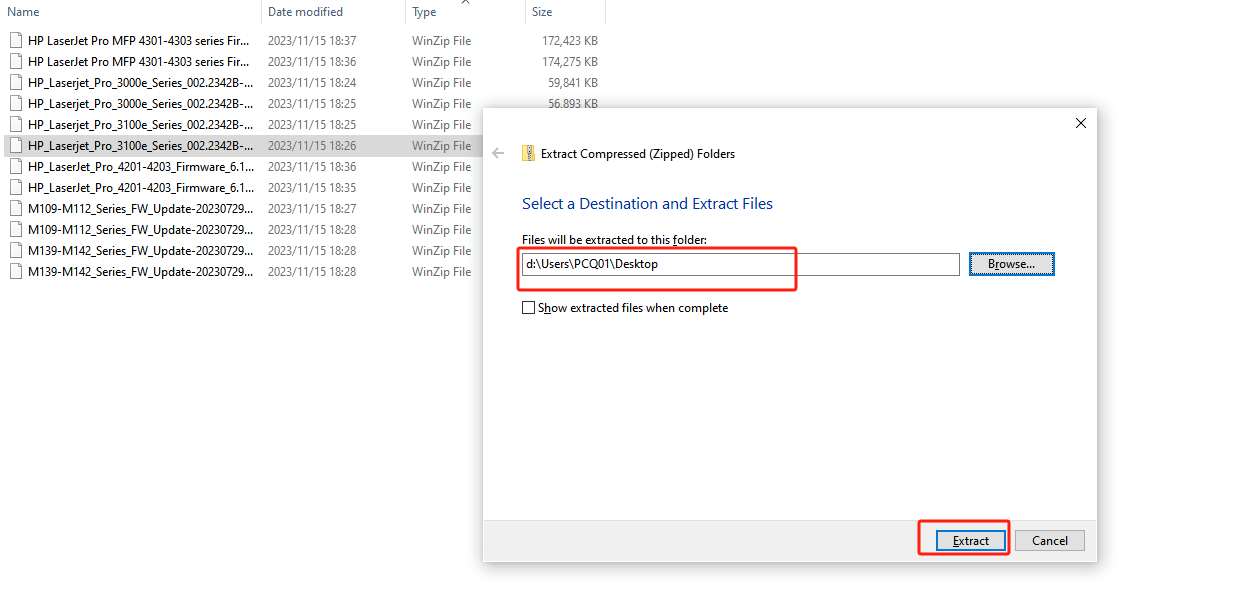Click the zipped folder icon beside the dialog title

point(527,153)
